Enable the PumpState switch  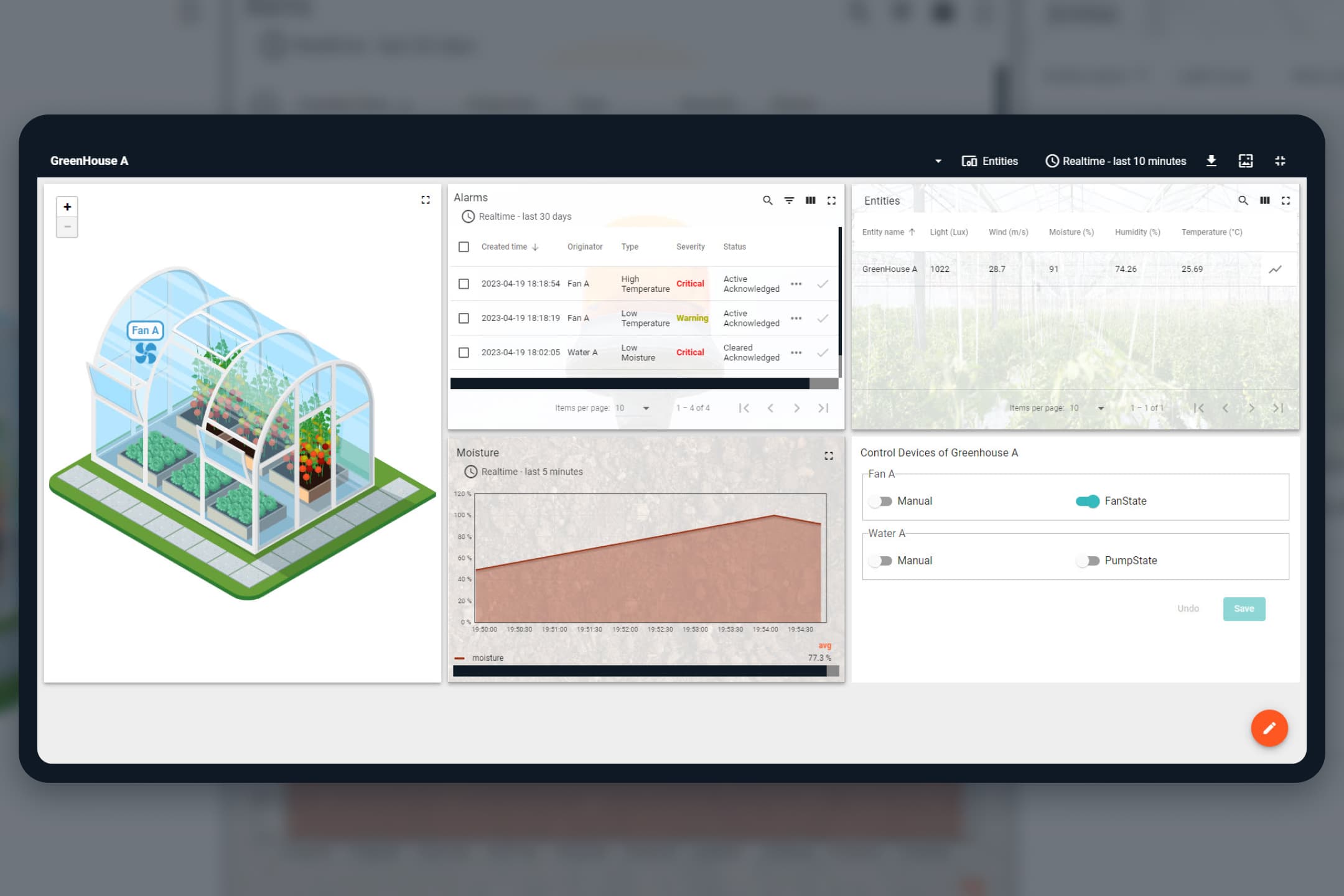pos(1088,561)
